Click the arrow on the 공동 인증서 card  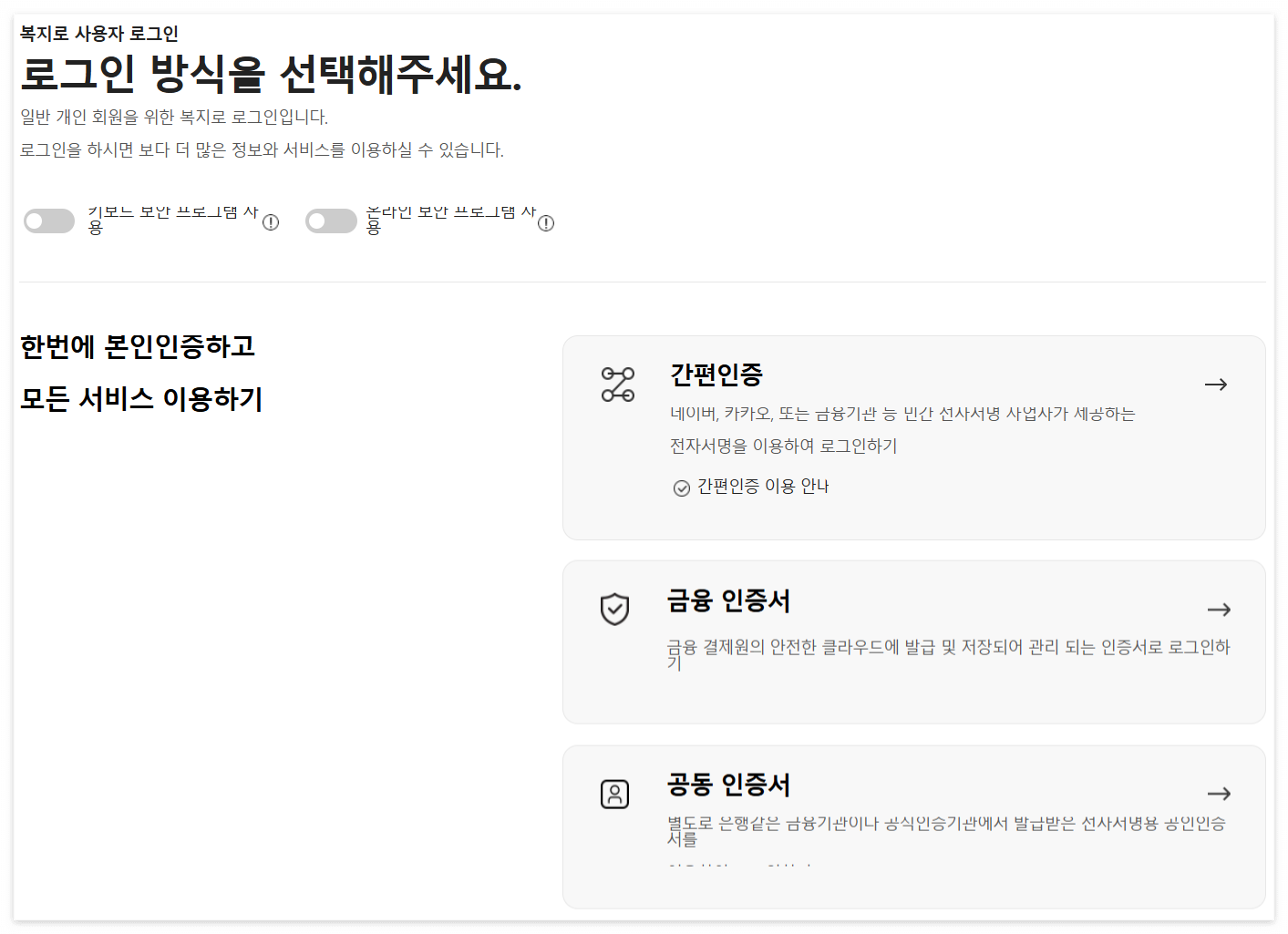(1219, 793)
